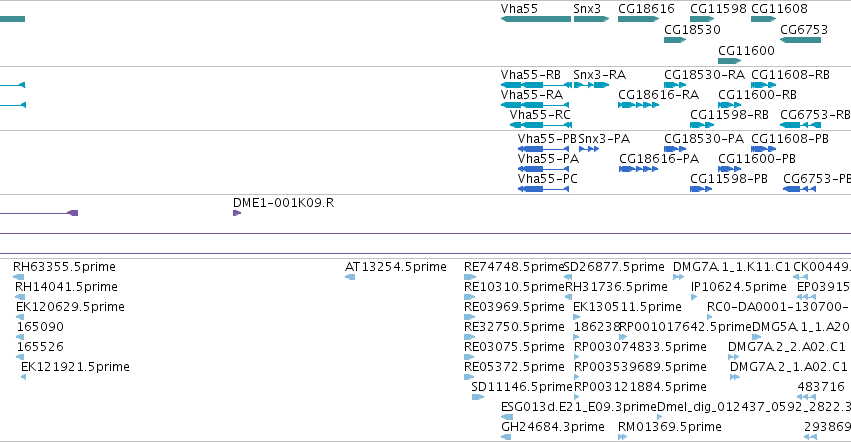Click the EK130511.5prime EST label
Viewport: 851px width, 442px height.
(627, 307)
